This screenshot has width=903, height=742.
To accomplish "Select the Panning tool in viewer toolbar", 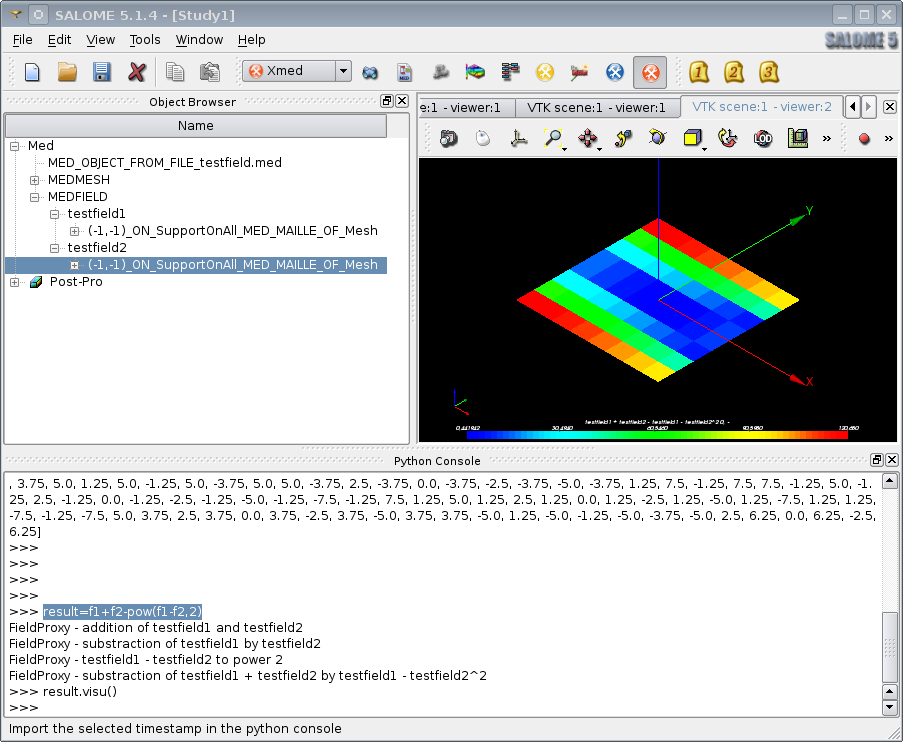I will tap(588, 138).
